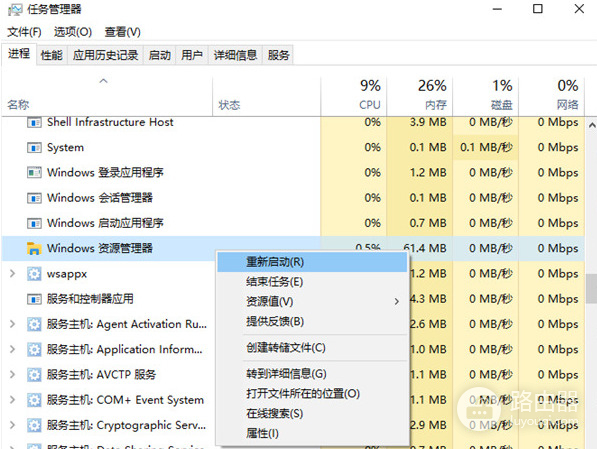Image resolution: width=597 pixels, height=449 pixels.
Task: Select Windows 资源管理器 process name
Action: pyautogui.click(x=100, y=248)
